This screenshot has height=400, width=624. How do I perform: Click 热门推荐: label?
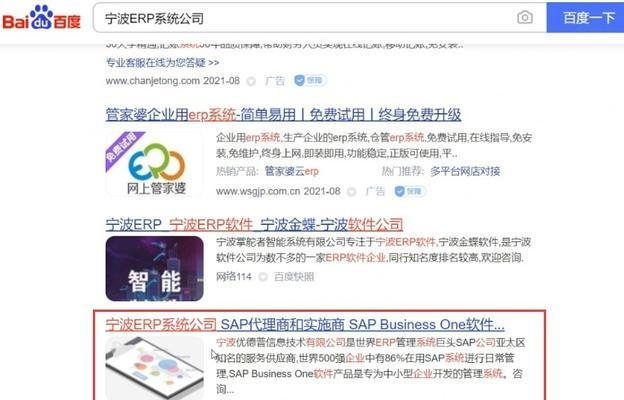pos(402,171)
